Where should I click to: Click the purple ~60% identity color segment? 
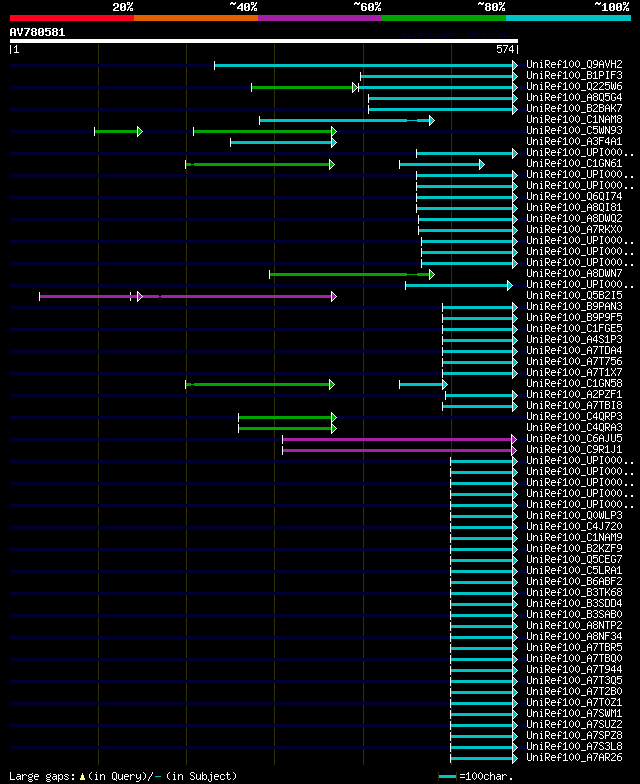[x=320, y=18]
